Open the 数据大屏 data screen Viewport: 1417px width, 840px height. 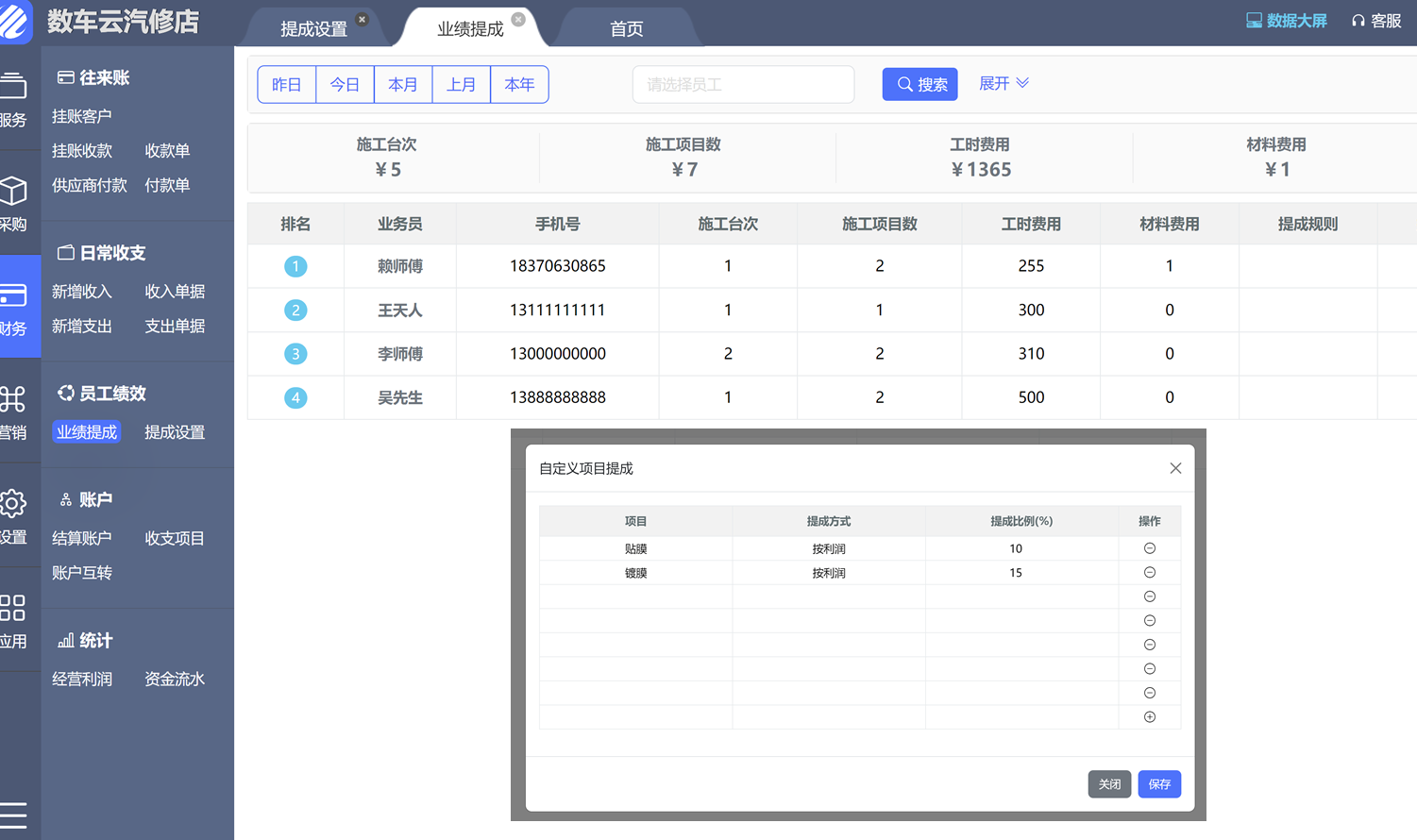click(x=1286, y=21)
